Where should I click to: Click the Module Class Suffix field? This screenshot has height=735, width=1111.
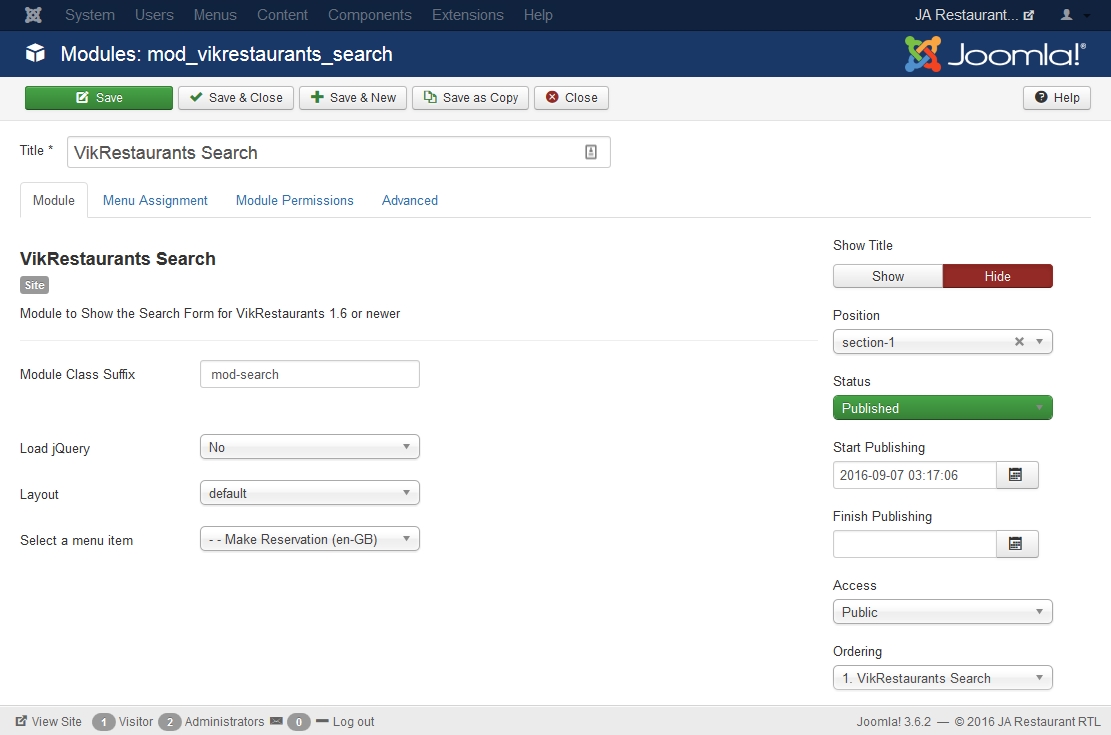click(310, 374)
